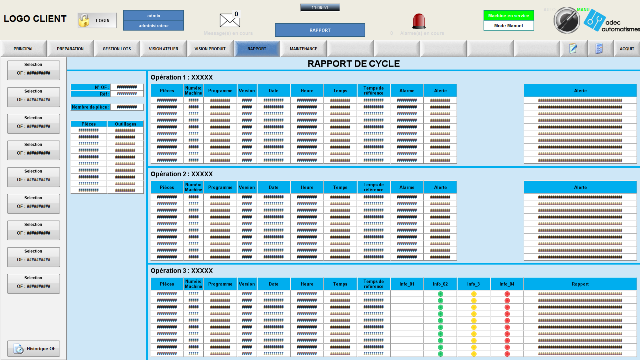Click first-row yellow dot in Info_3 column
Viewport: 640px width, 360px height.
coord(474,294)
